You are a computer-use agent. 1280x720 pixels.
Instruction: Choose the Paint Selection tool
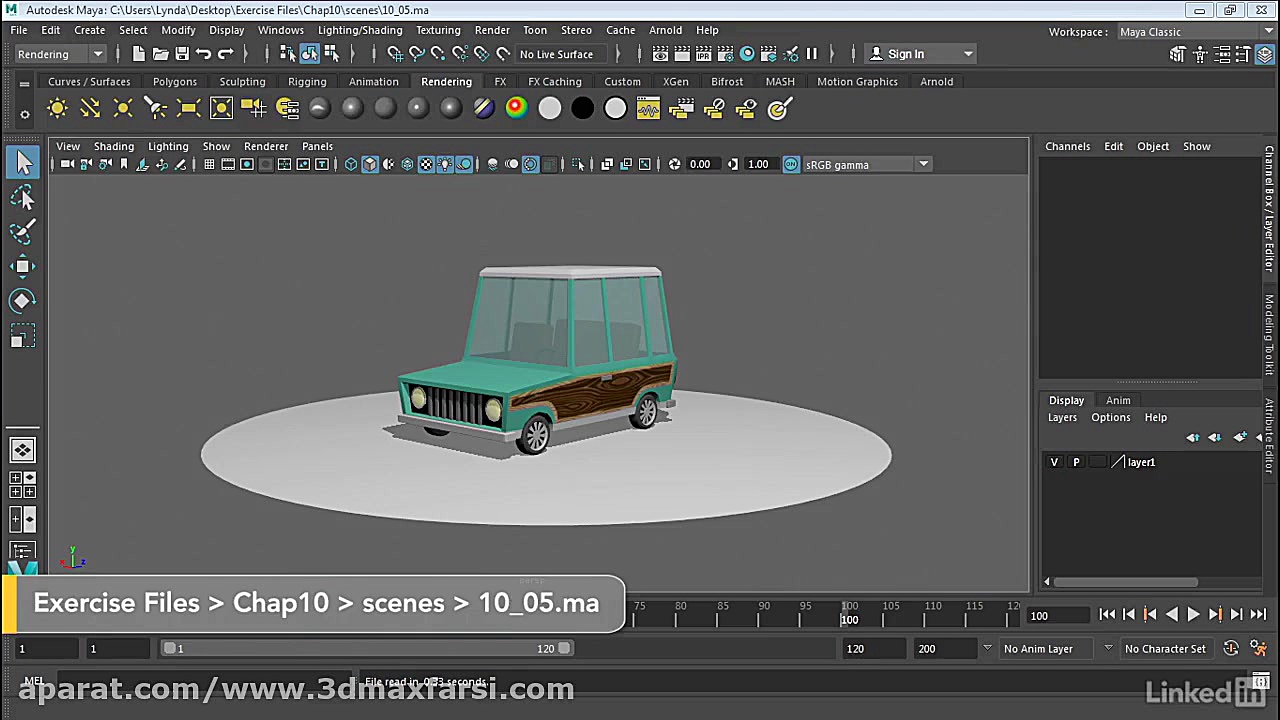(x=23, y=232)
